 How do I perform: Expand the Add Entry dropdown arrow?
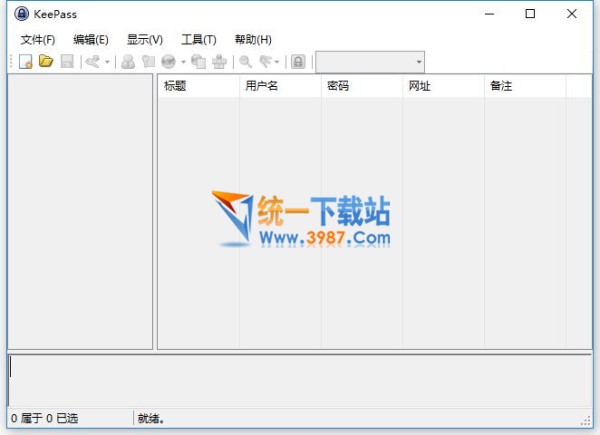coord(108,62)
